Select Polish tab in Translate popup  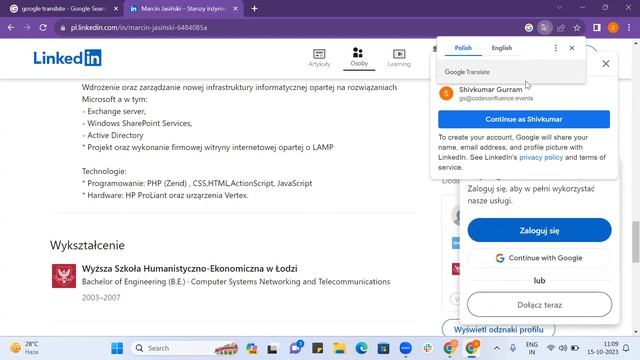click(463, 48)
